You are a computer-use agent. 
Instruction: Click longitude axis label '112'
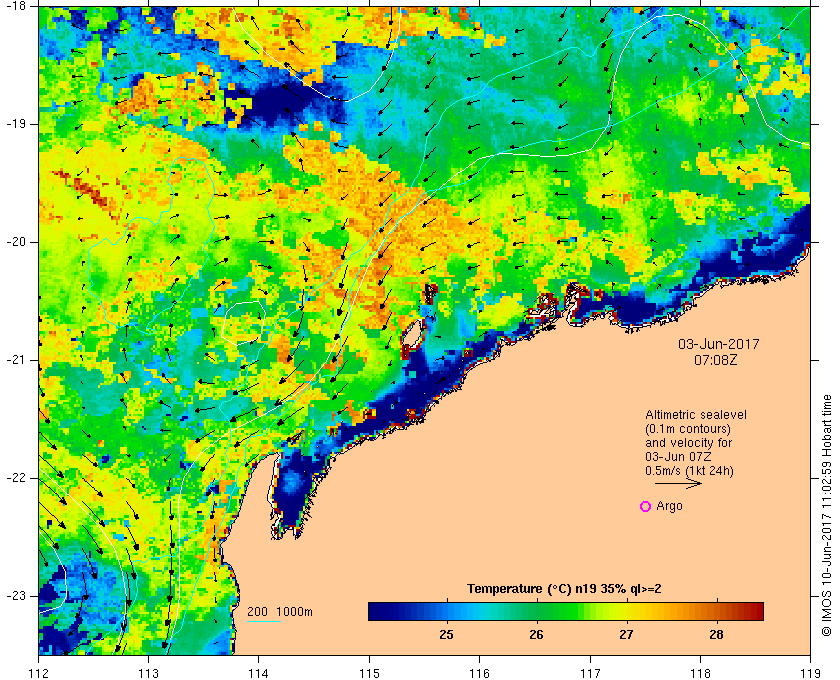[39, 672]
